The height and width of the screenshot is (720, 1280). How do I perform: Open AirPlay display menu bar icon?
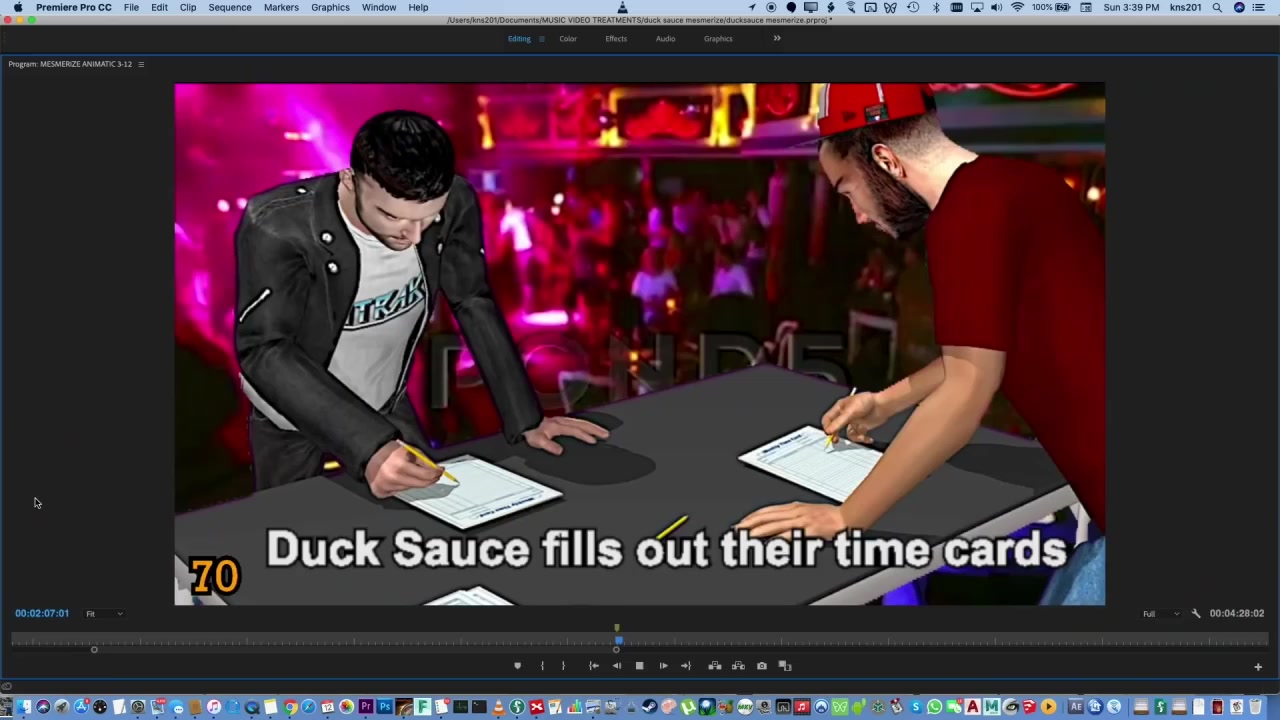(x=977, y=7)
